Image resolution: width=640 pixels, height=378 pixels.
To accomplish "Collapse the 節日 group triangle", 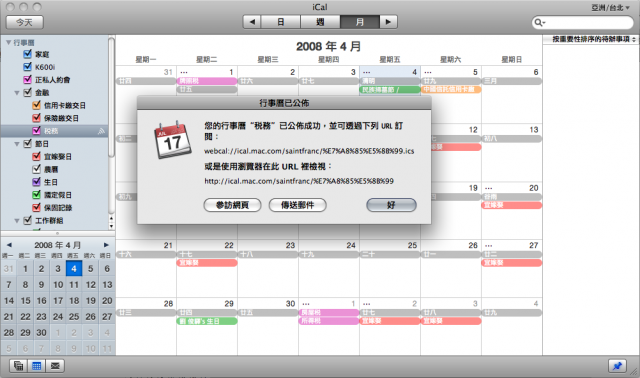I will coord(17,144).
